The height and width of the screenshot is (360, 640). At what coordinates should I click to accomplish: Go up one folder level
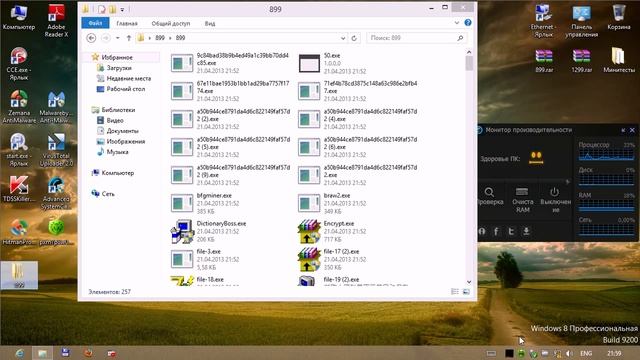pos(129,38)
